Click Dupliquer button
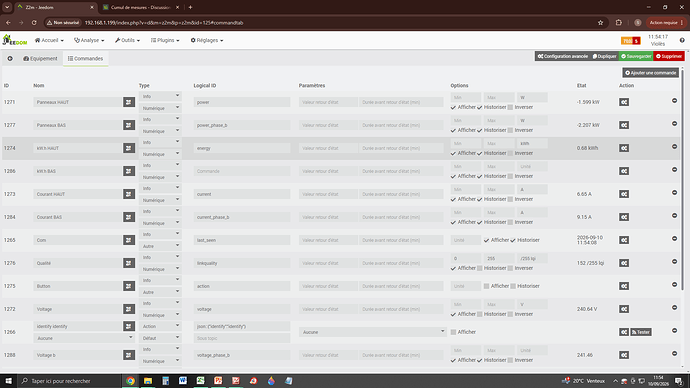Viewport: 690px width, 388px height. [605, 56]
